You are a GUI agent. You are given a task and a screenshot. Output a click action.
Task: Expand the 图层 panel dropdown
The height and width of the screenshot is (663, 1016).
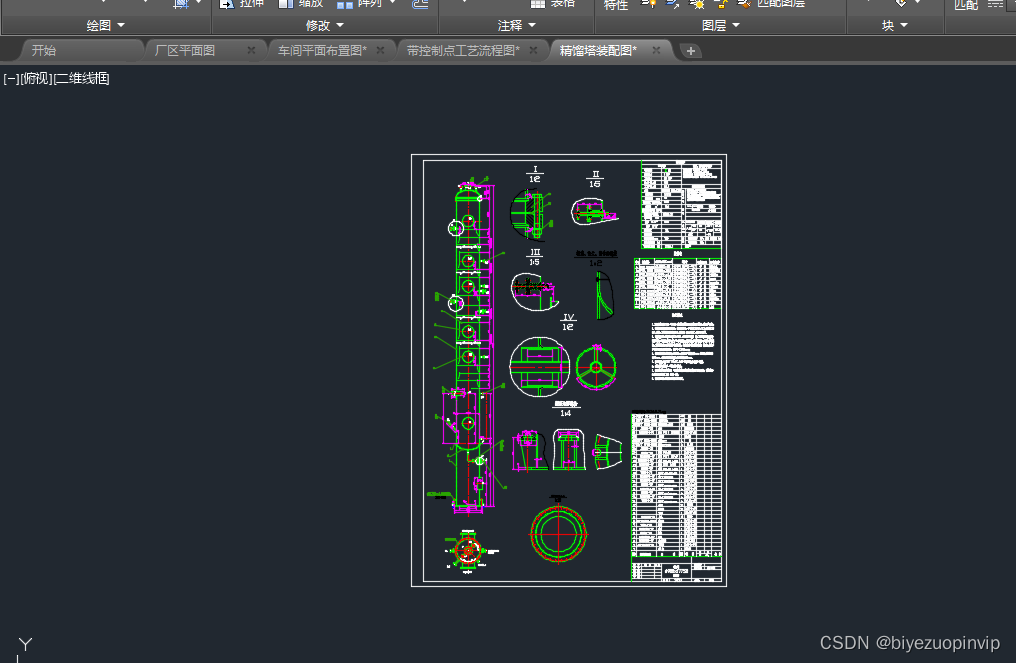pos(721,25)
